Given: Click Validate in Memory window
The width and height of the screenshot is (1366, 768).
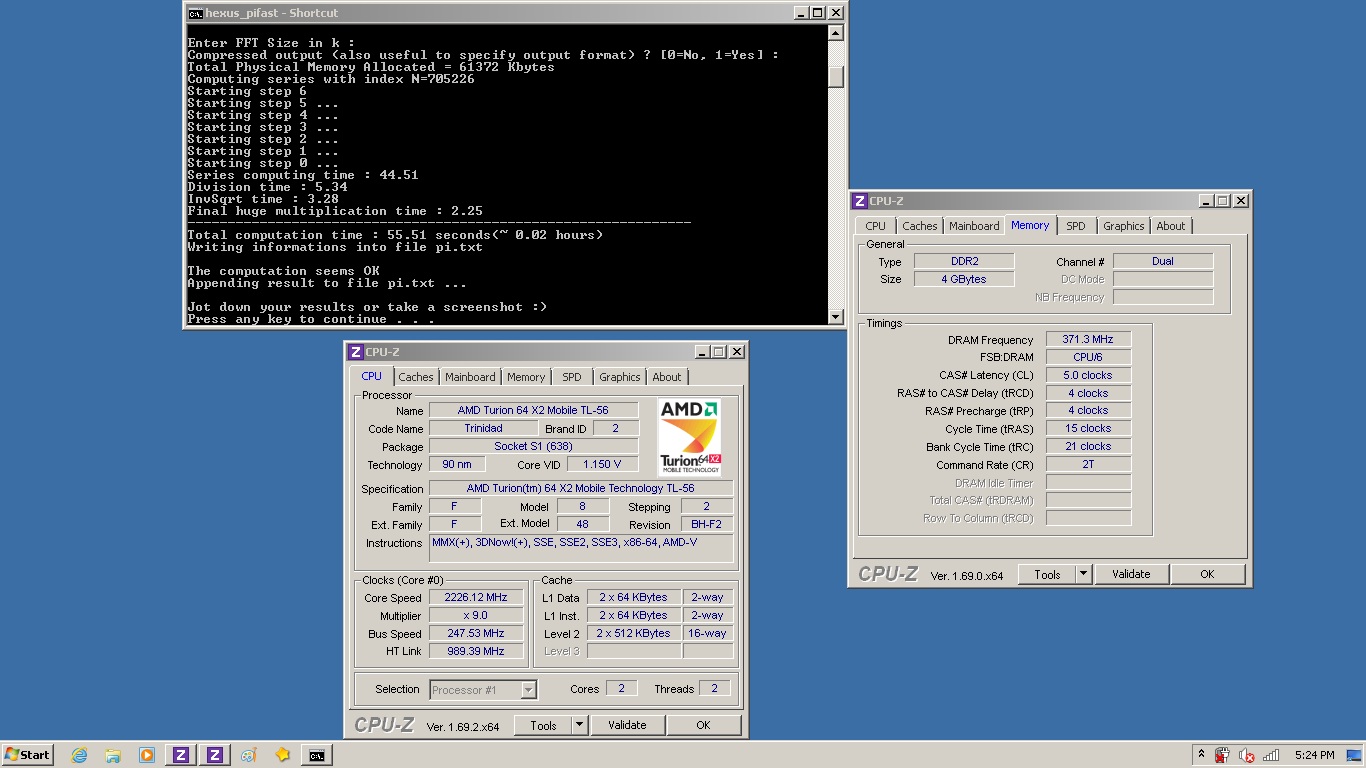Looking at the screenshot, I should pyautogui.click(x=1131, y=574).
